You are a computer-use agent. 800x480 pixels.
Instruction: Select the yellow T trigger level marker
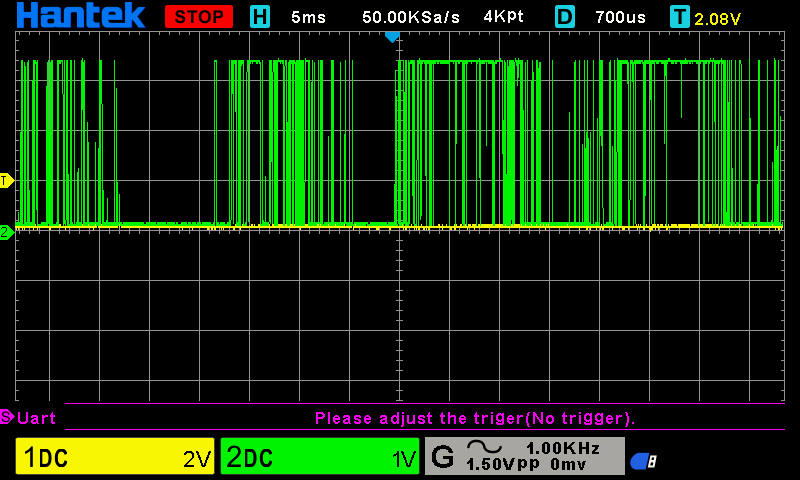[x=6, y=180]
